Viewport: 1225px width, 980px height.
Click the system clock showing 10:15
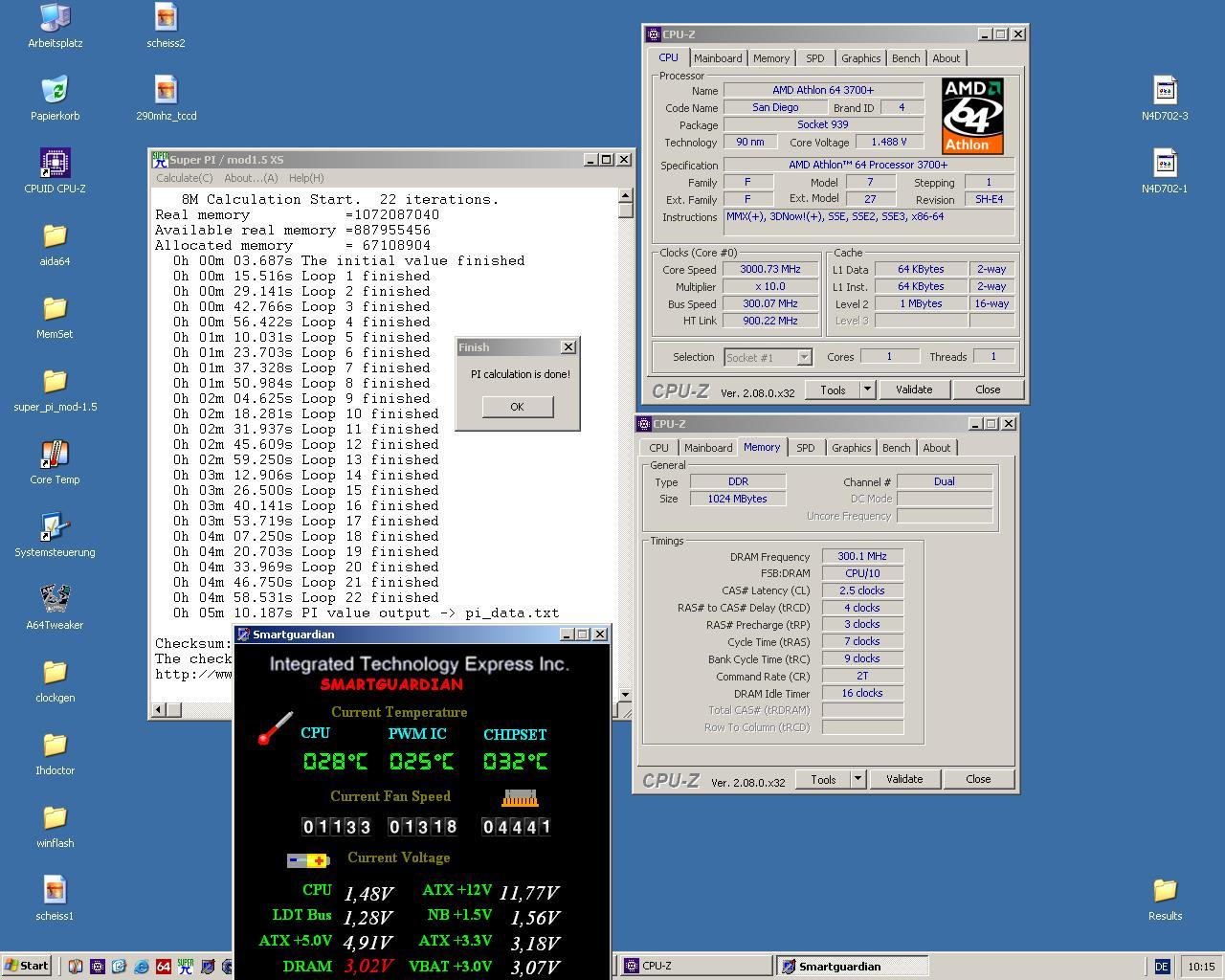[x=1200, y=967]
